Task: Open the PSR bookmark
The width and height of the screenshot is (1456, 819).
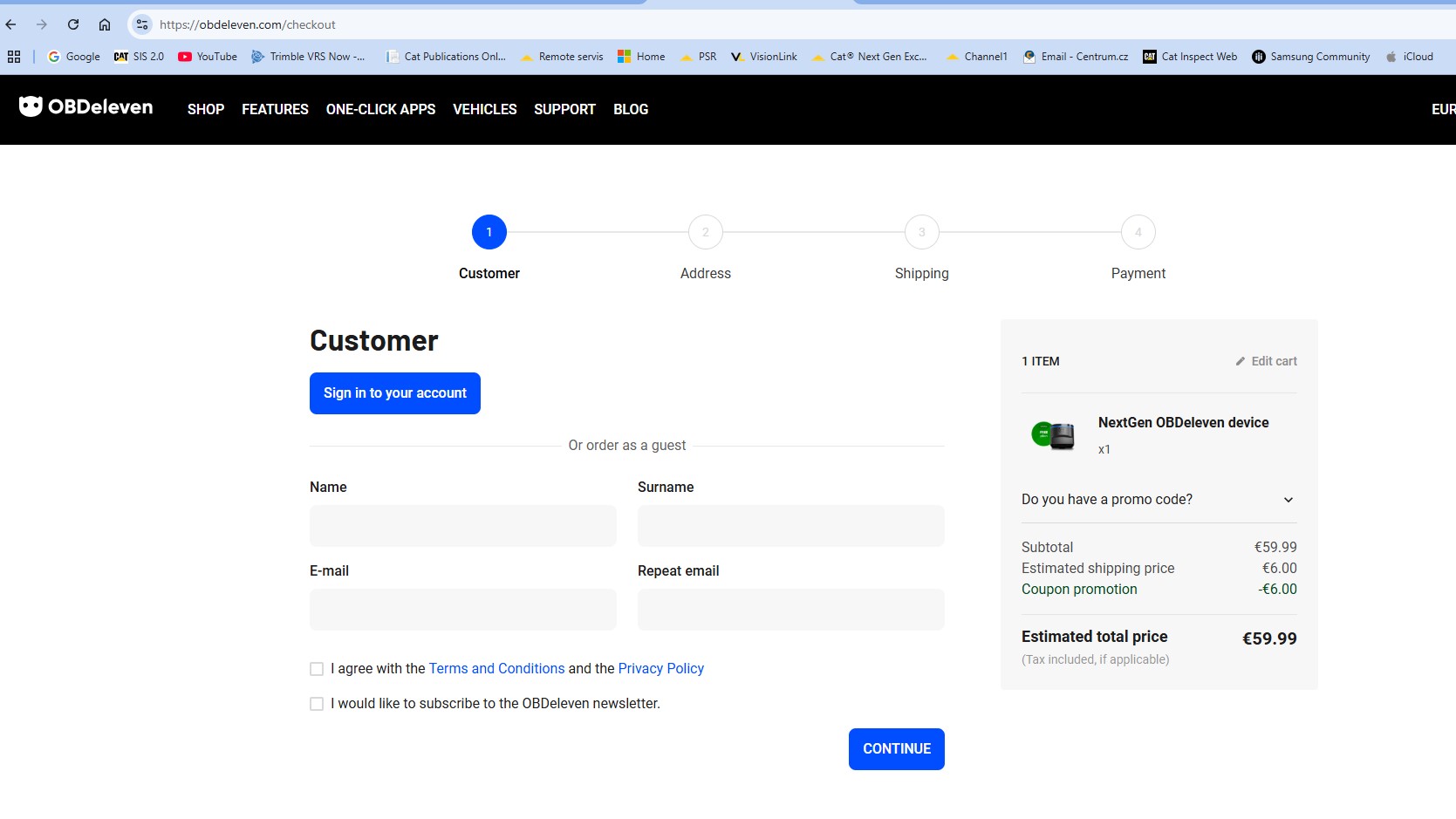Action: point(698,57)
